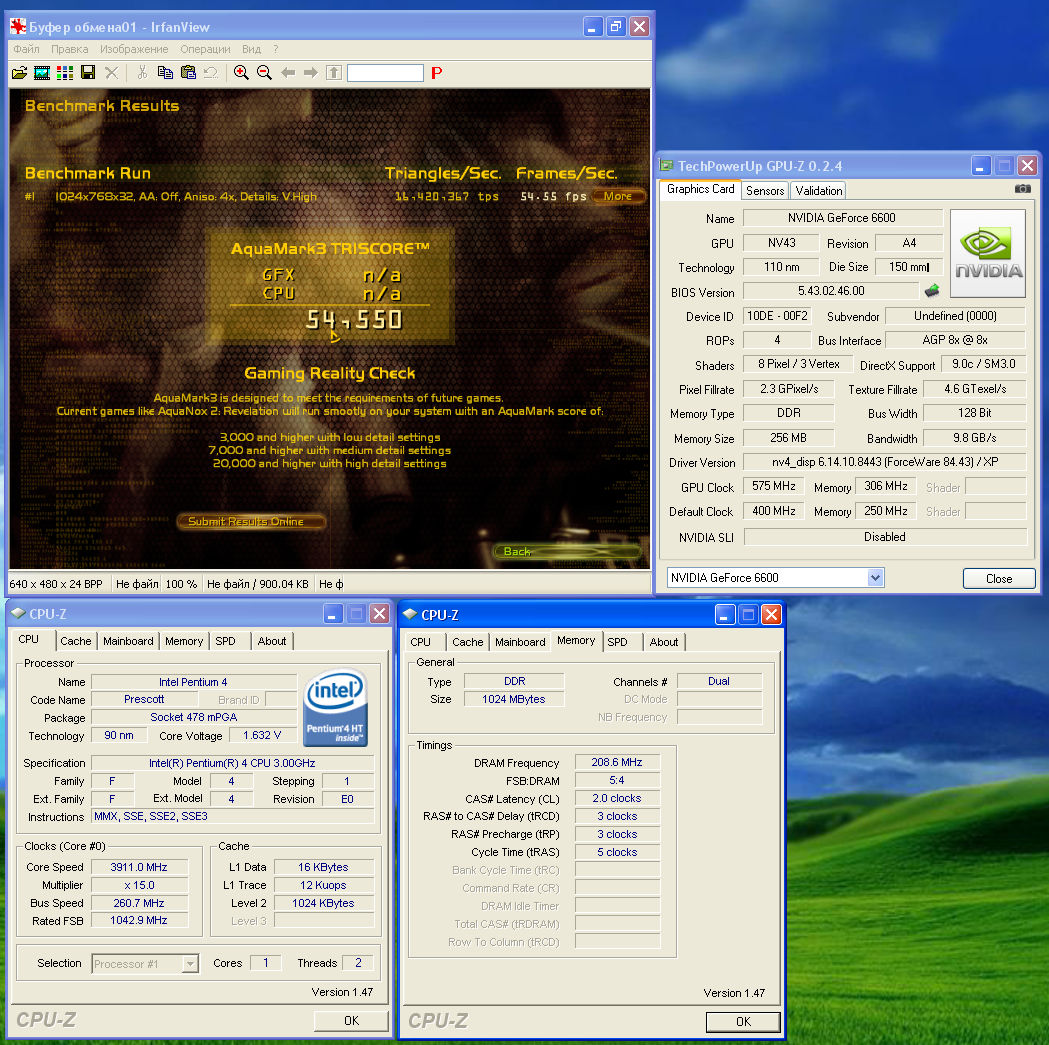1049x1045 pixels.
Task: Click the right CPU-Z title bar icon
Action: [410, 614]
